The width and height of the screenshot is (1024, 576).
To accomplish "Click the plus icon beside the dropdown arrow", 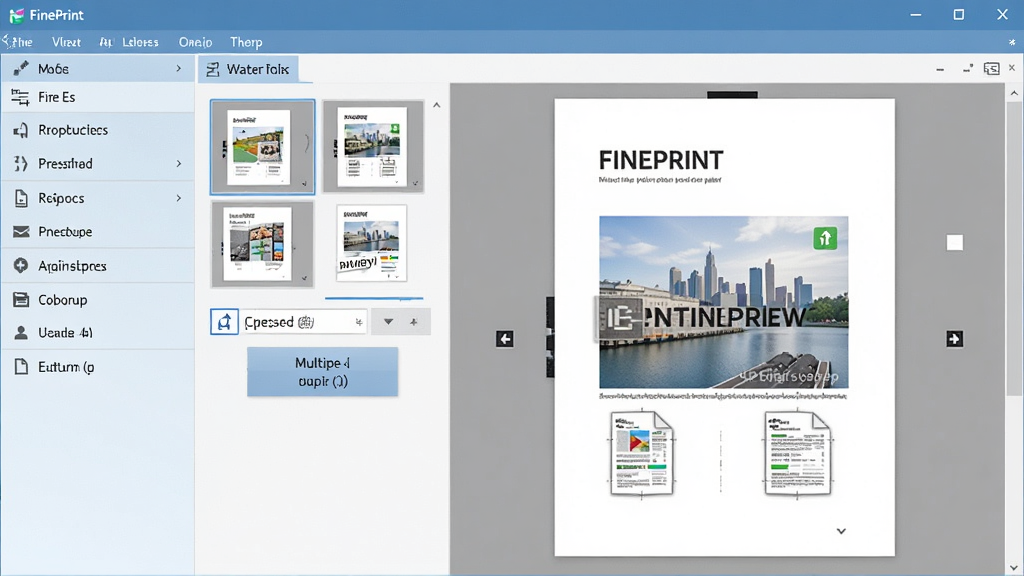I will click(413, 321).
